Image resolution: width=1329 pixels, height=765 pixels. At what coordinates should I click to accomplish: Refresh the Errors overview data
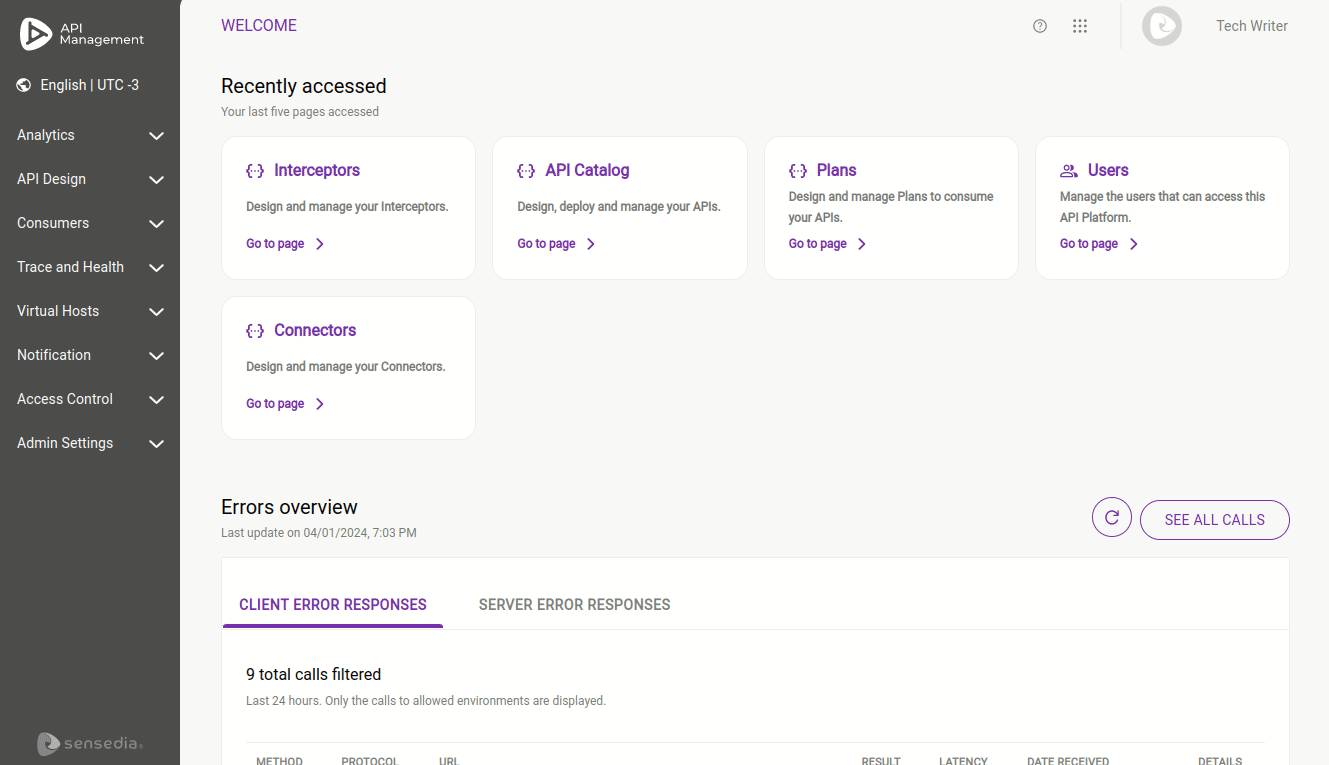point(1112,517)
